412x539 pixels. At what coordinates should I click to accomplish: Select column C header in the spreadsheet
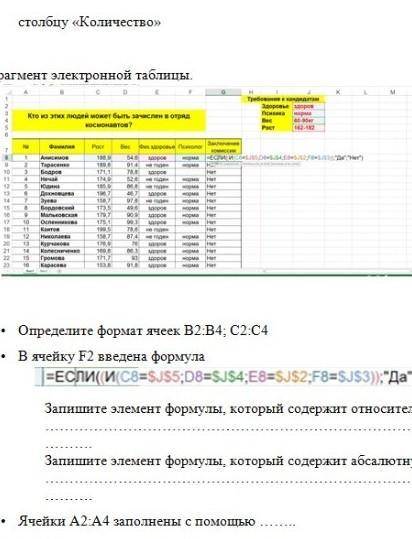click(98, 92)
